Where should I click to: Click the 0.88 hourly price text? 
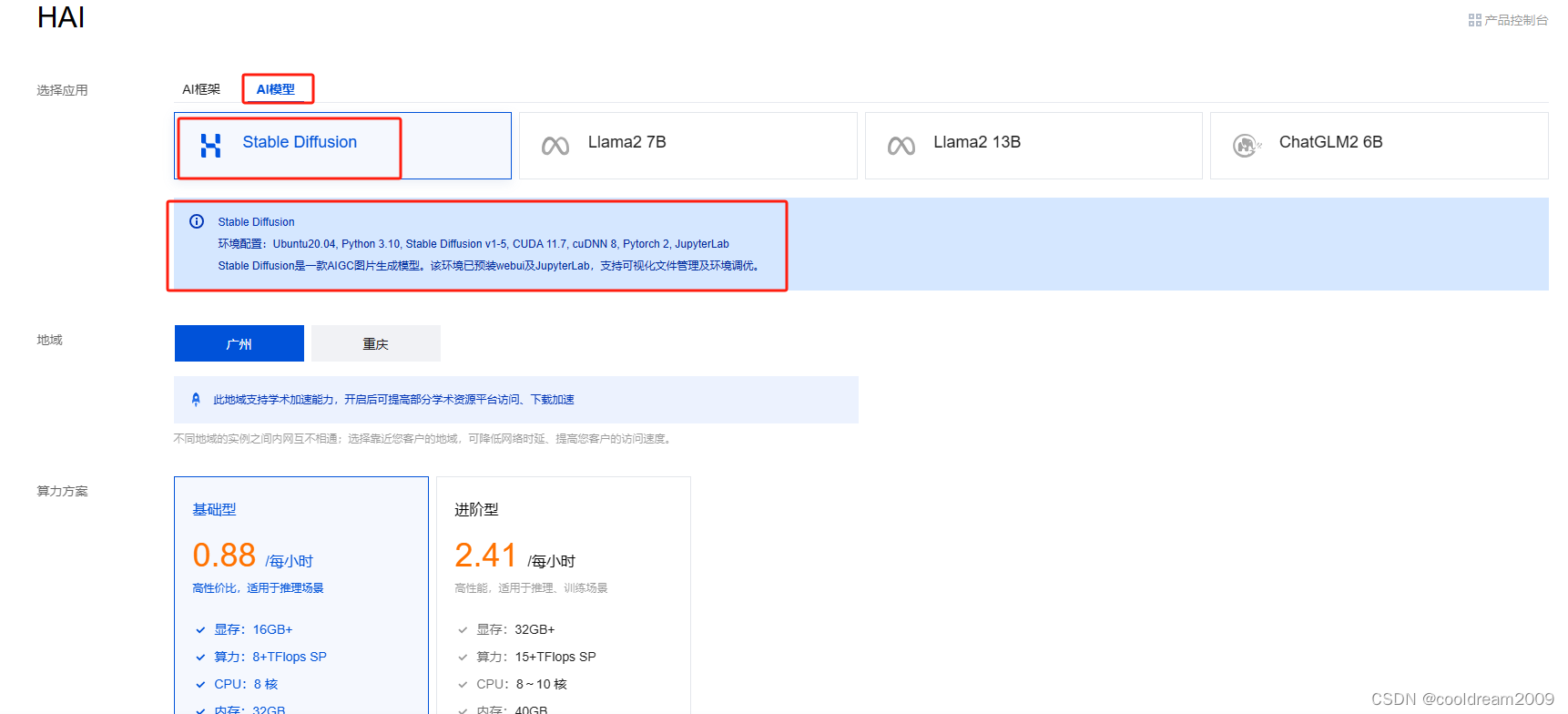point(224,555)
